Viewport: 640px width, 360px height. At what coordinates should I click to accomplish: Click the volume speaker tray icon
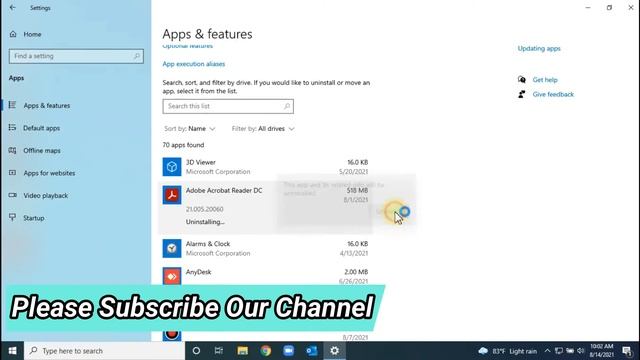[x=581, y=351]
